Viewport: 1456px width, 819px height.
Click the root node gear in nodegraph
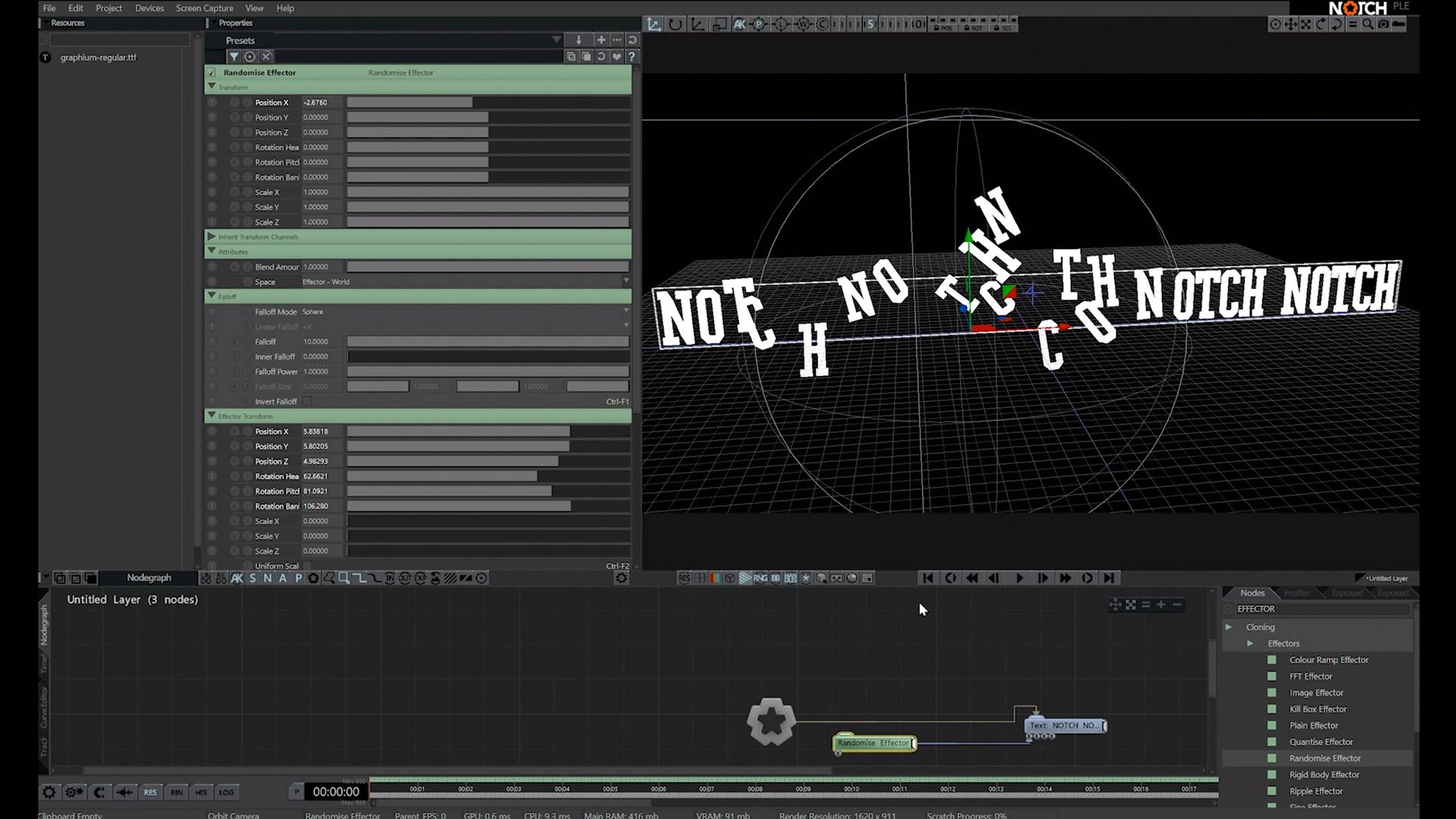pos(771,721)
